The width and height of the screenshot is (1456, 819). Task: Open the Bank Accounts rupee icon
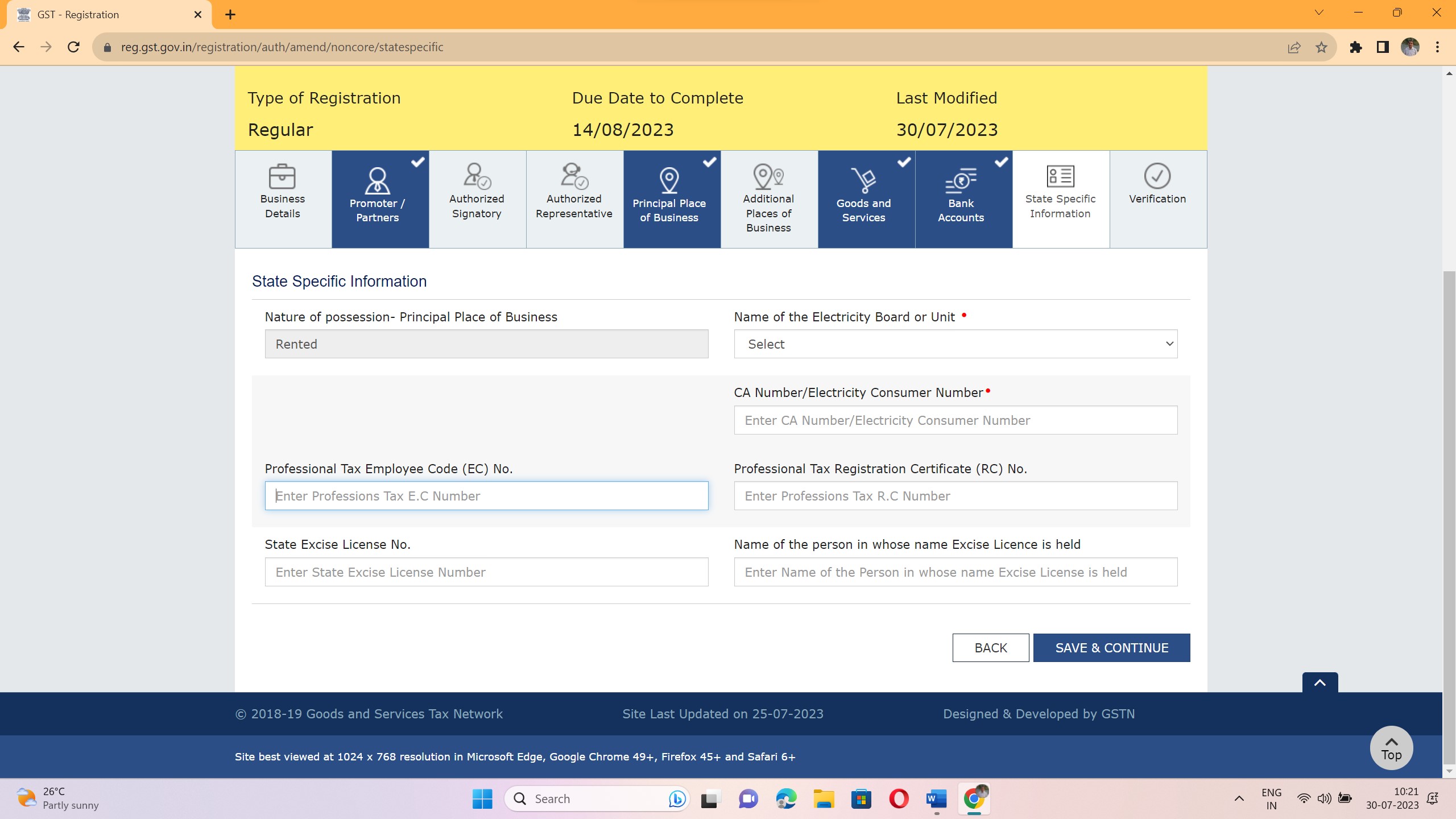point(961,181)
